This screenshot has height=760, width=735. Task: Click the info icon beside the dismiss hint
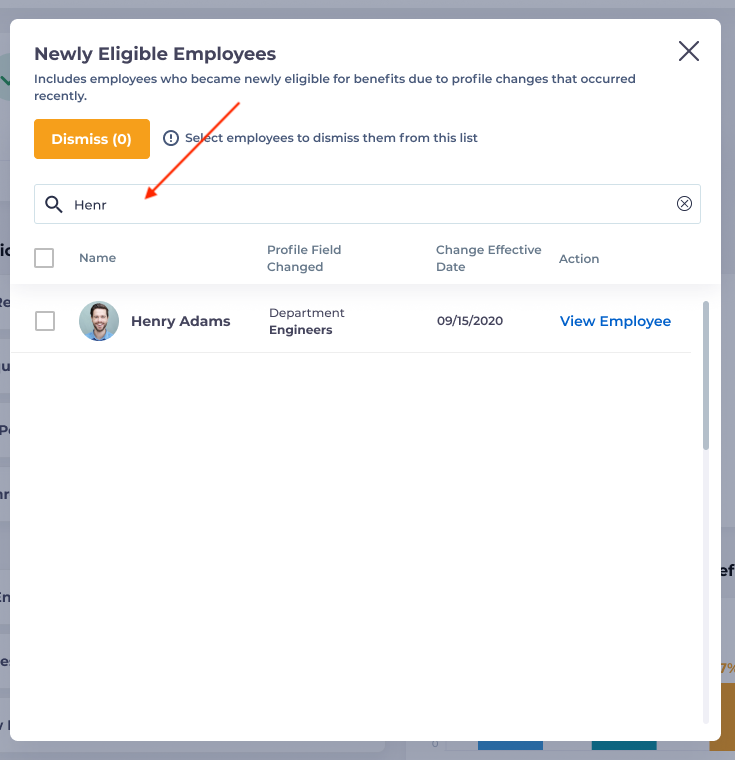click(171, 138)
